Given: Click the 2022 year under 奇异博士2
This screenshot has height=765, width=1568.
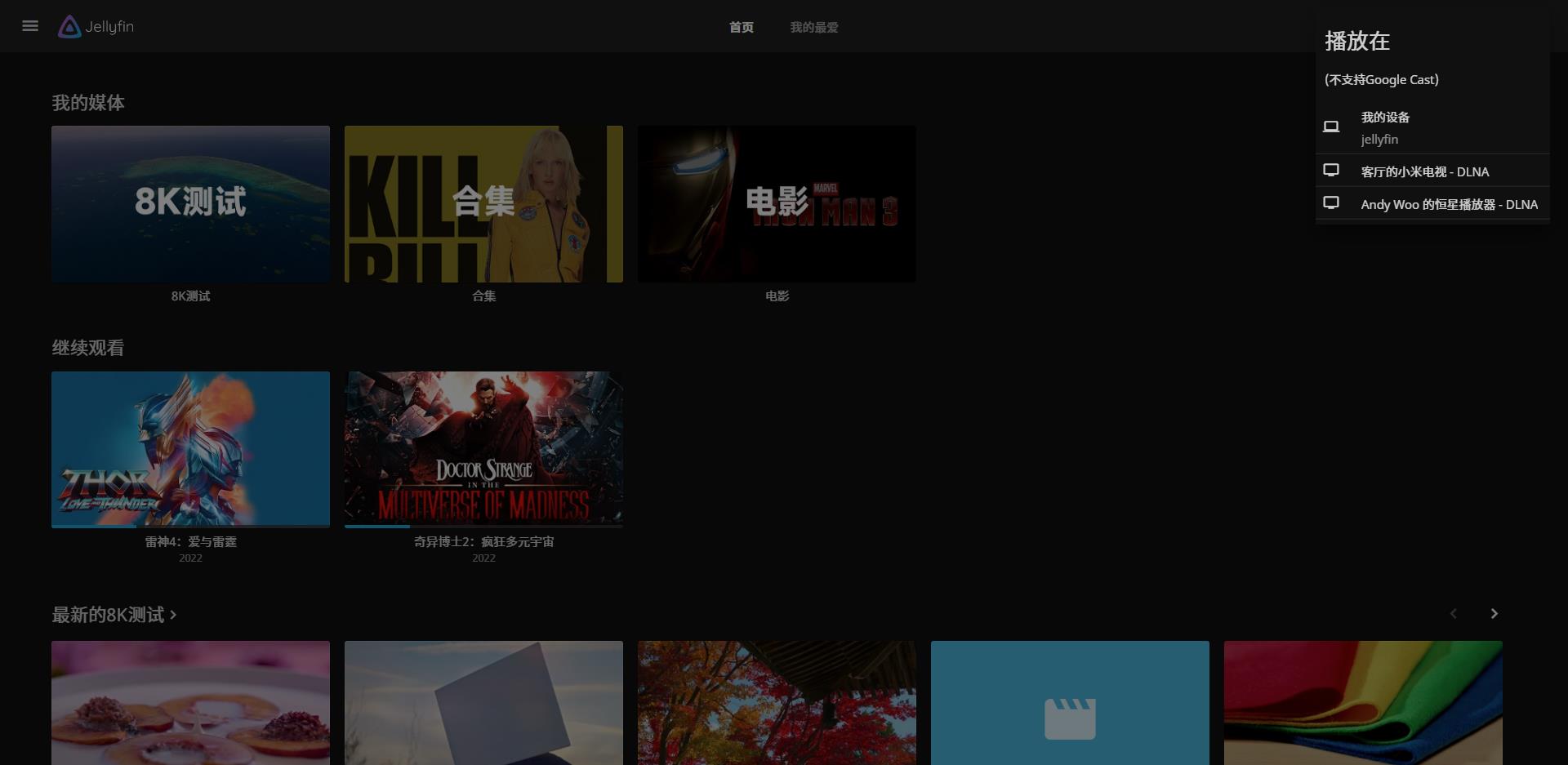Looking at the screenshot, I should click(x=483, y=558).
